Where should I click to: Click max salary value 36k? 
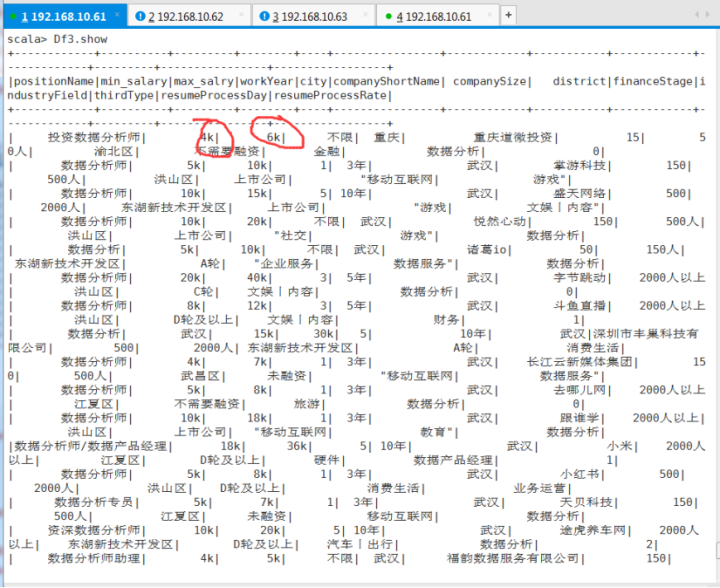[297, 446]
